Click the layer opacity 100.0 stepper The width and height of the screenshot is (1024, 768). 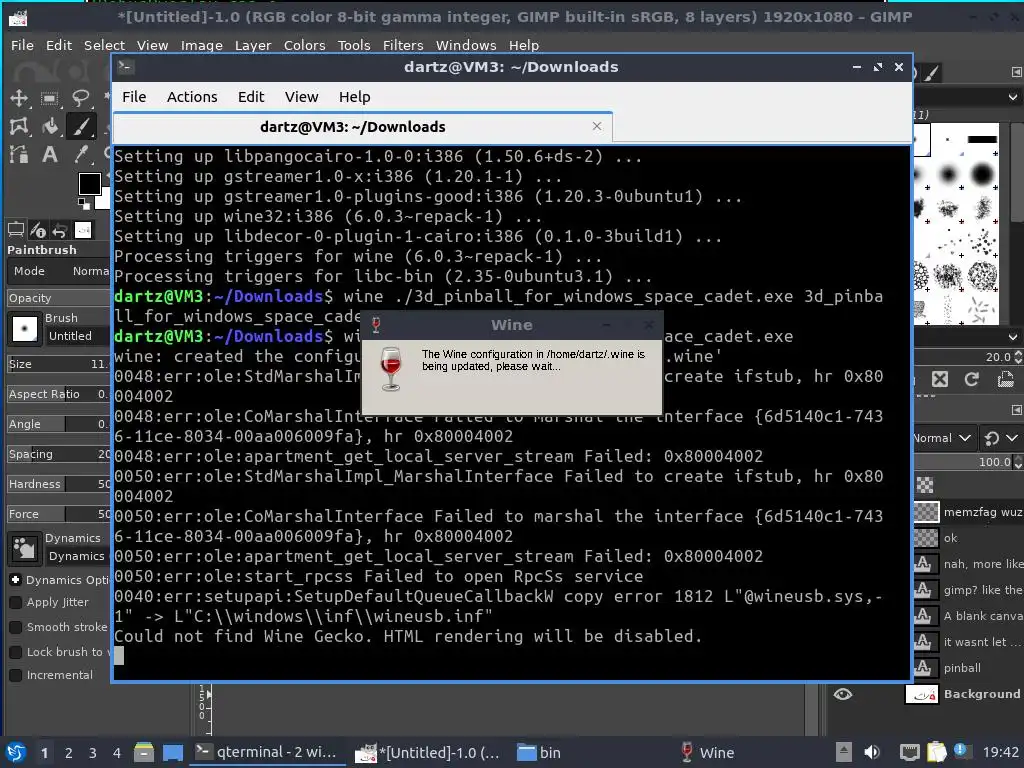1017,462
